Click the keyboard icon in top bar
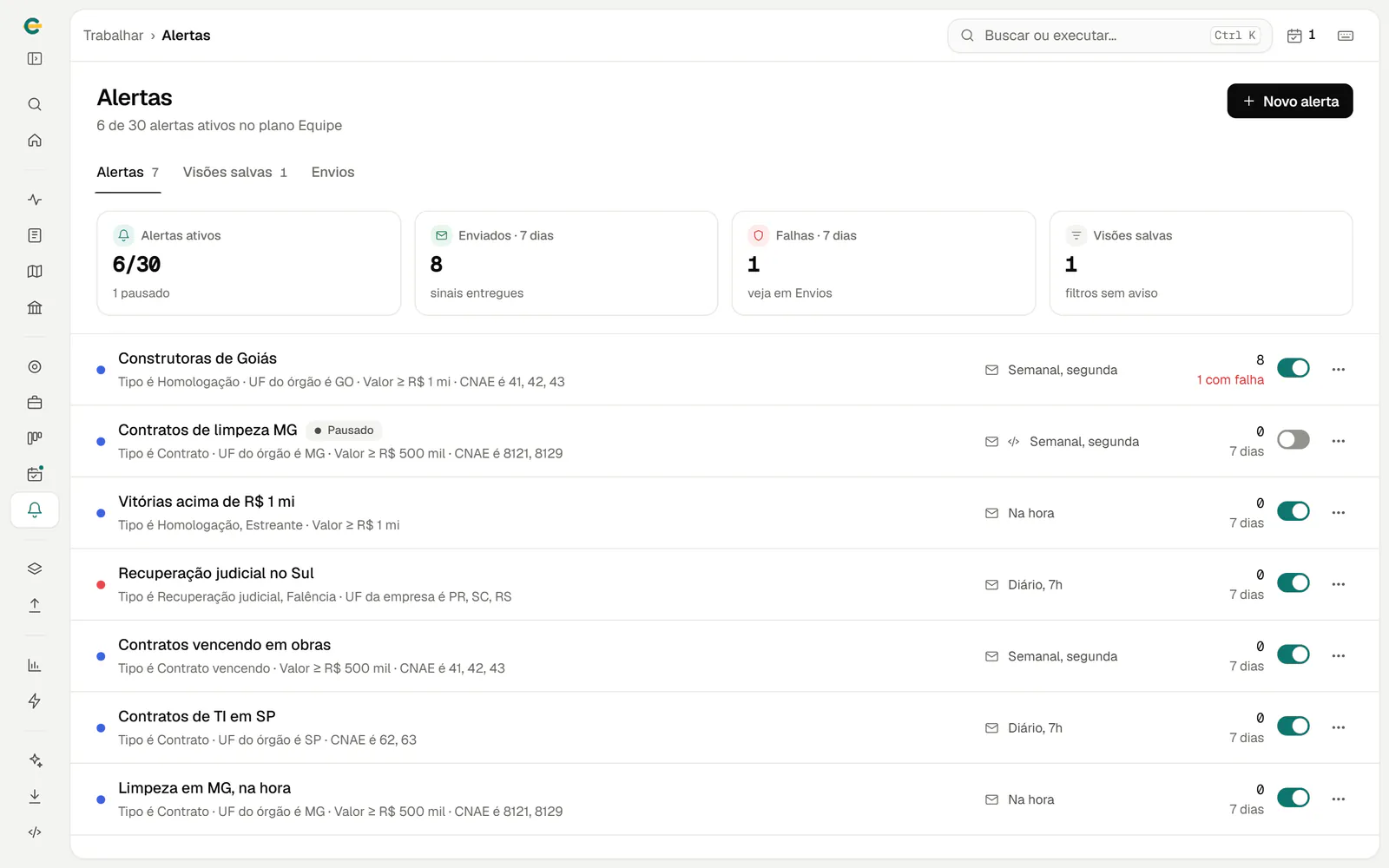The image size is (1389, 868). point(1346,36)
